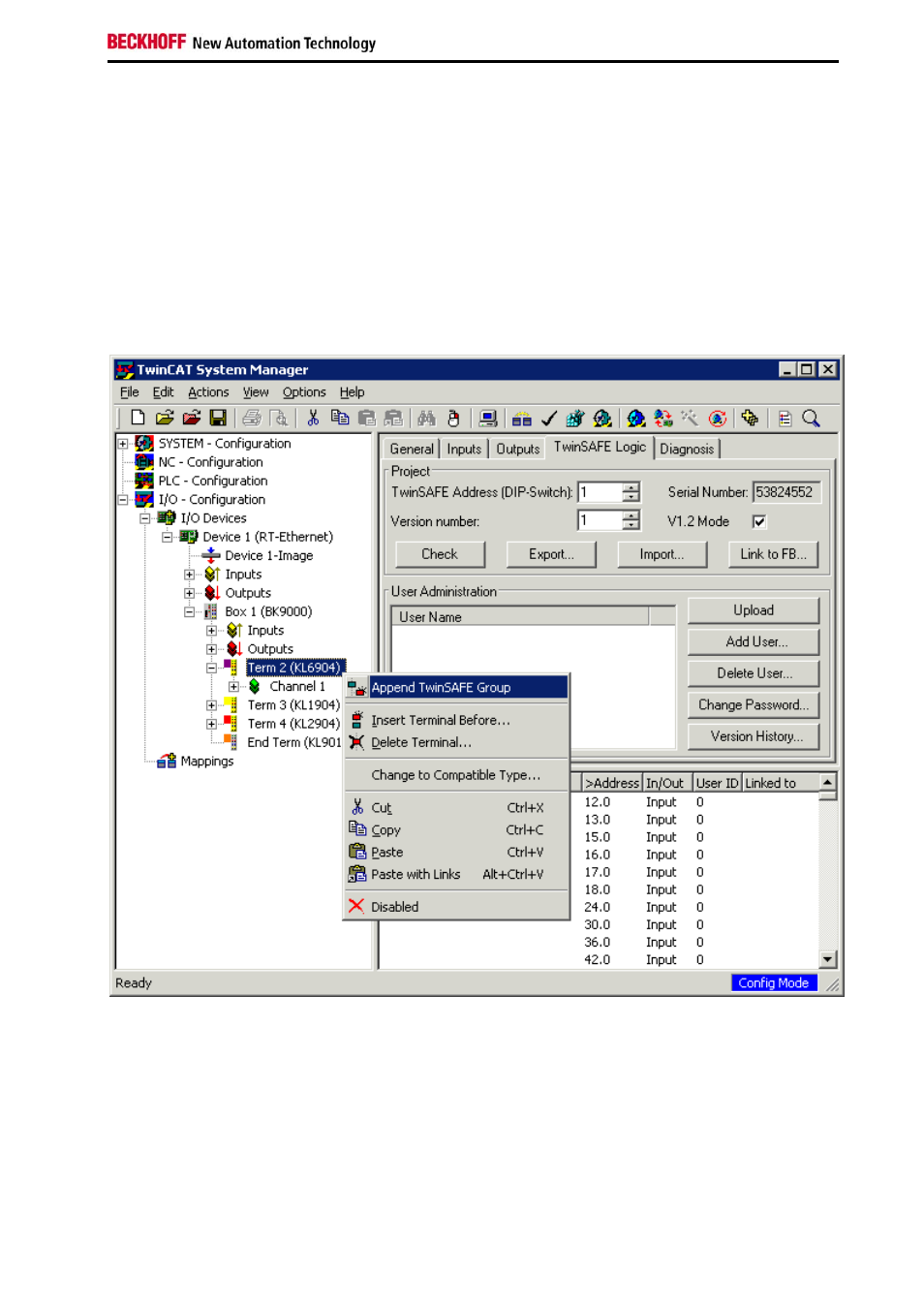Open the Options menu
The width and height of the screenshot is (924, 1308).
[x=304, y=392]
